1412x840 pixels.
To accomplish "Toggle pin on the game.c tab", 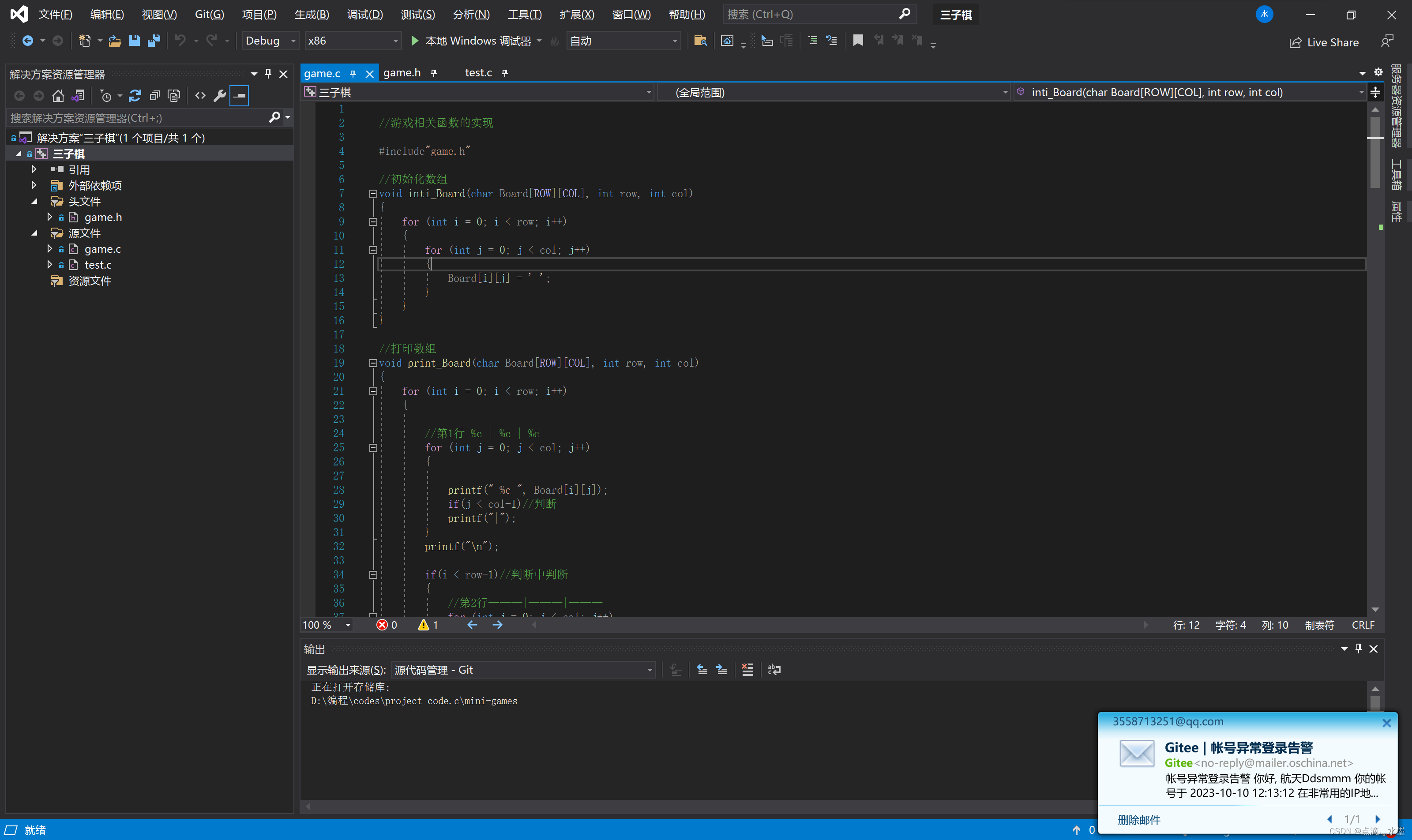I will (x=353, y=73).
